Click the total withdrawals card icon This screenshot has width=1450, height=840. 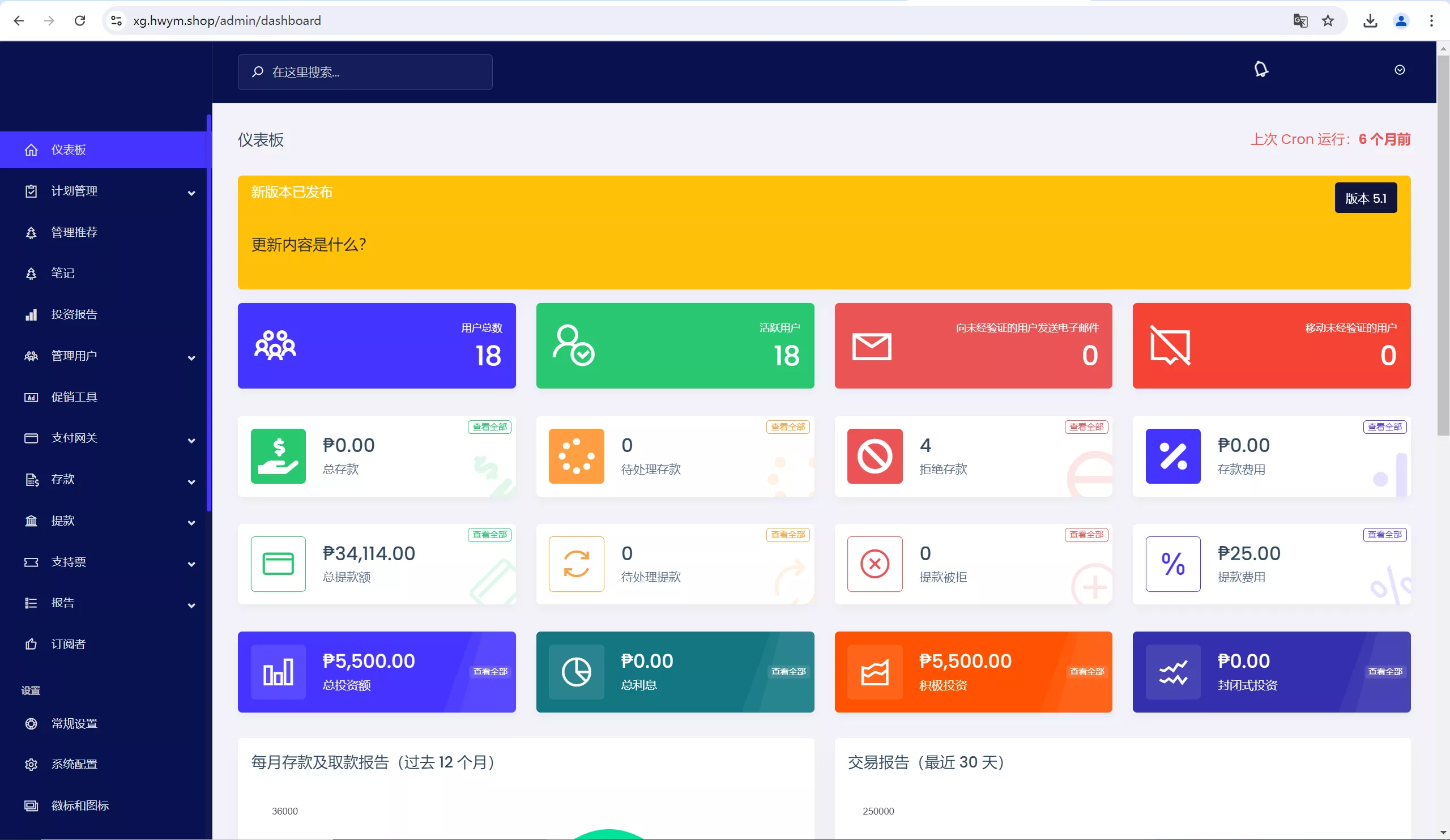(x=278, y=564)
